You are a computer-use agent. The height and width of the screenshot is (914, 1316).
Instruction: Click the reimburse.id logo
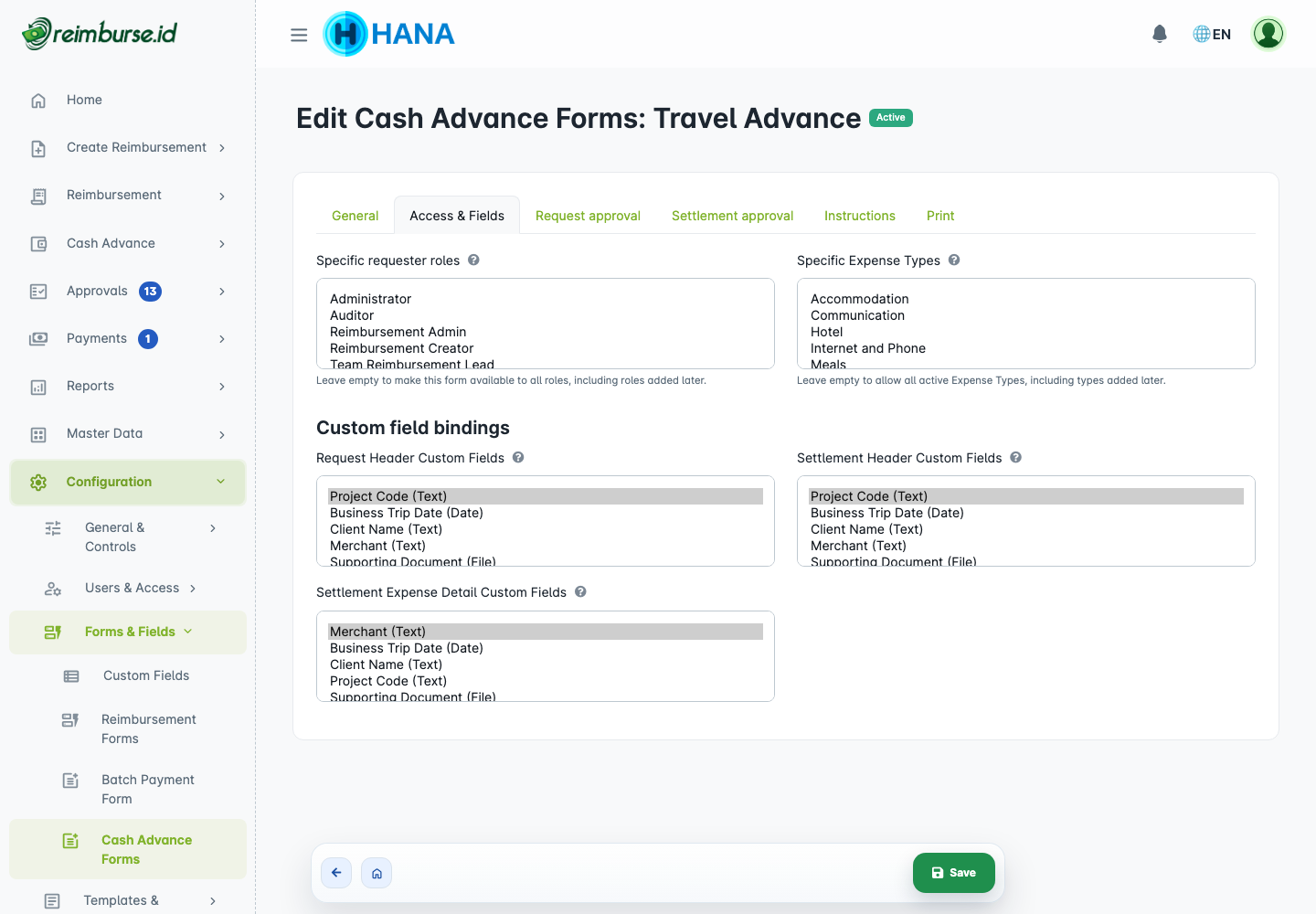pyautogui.click(x=100, y=33)
